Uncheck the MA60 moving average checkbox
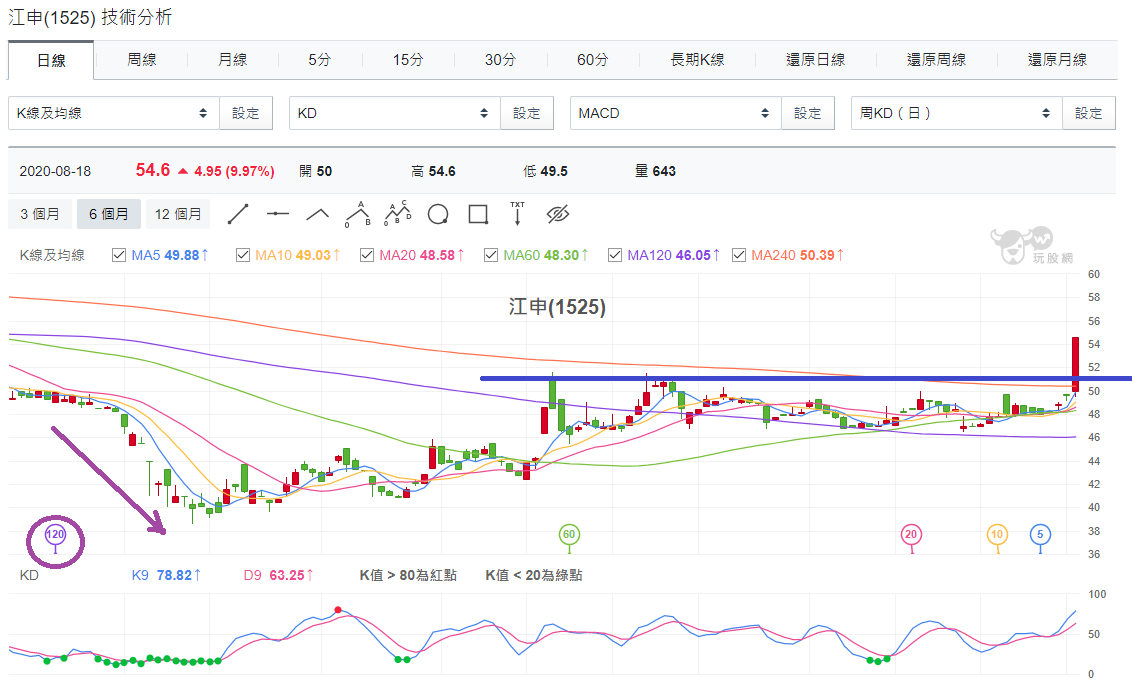The height and width of the screenshot is (682, 1132). pos(491,255)
